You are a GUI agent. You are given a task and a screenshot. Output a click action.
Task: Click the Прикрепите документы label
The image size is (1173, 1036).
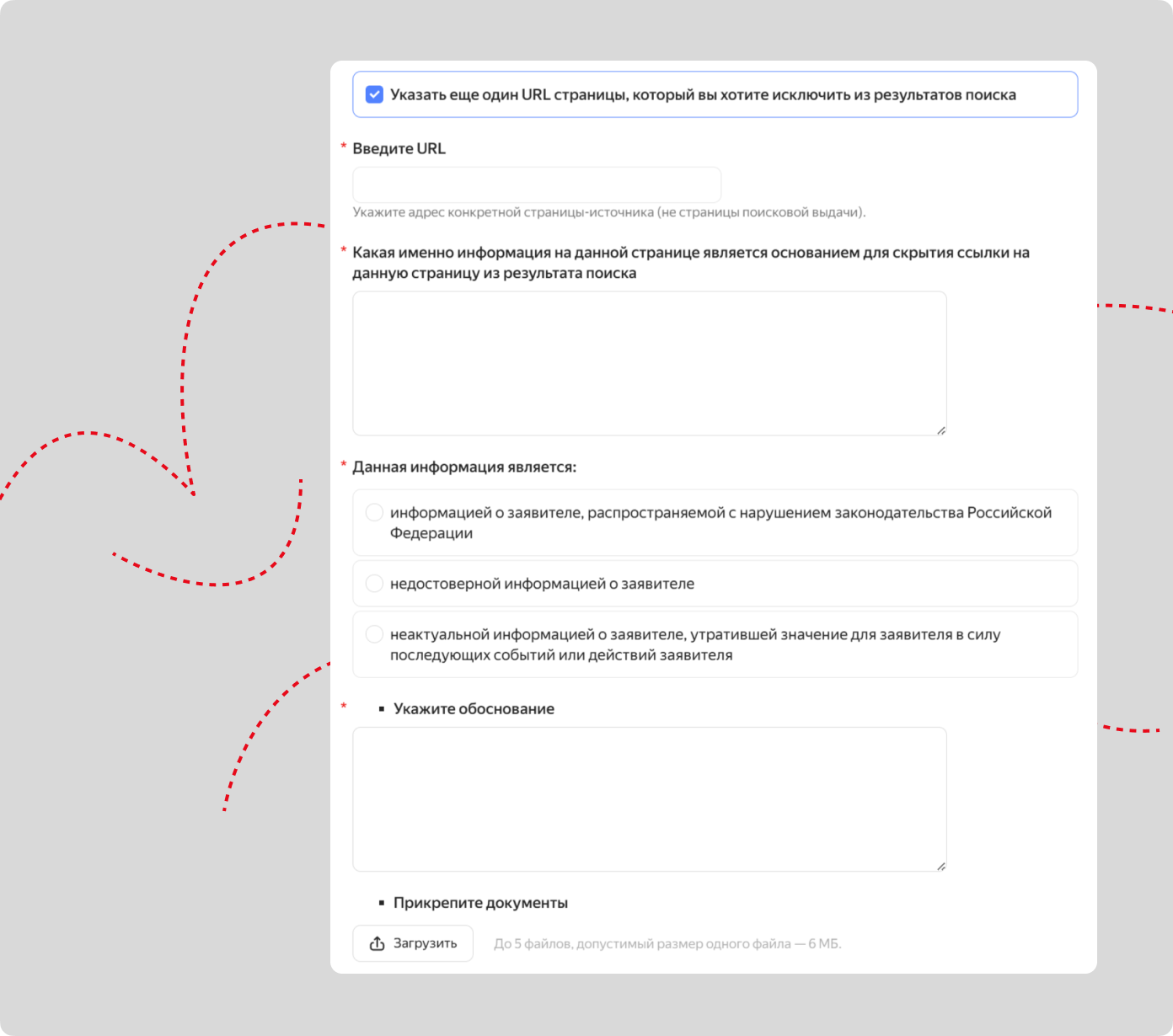click(x=480, y=903)
